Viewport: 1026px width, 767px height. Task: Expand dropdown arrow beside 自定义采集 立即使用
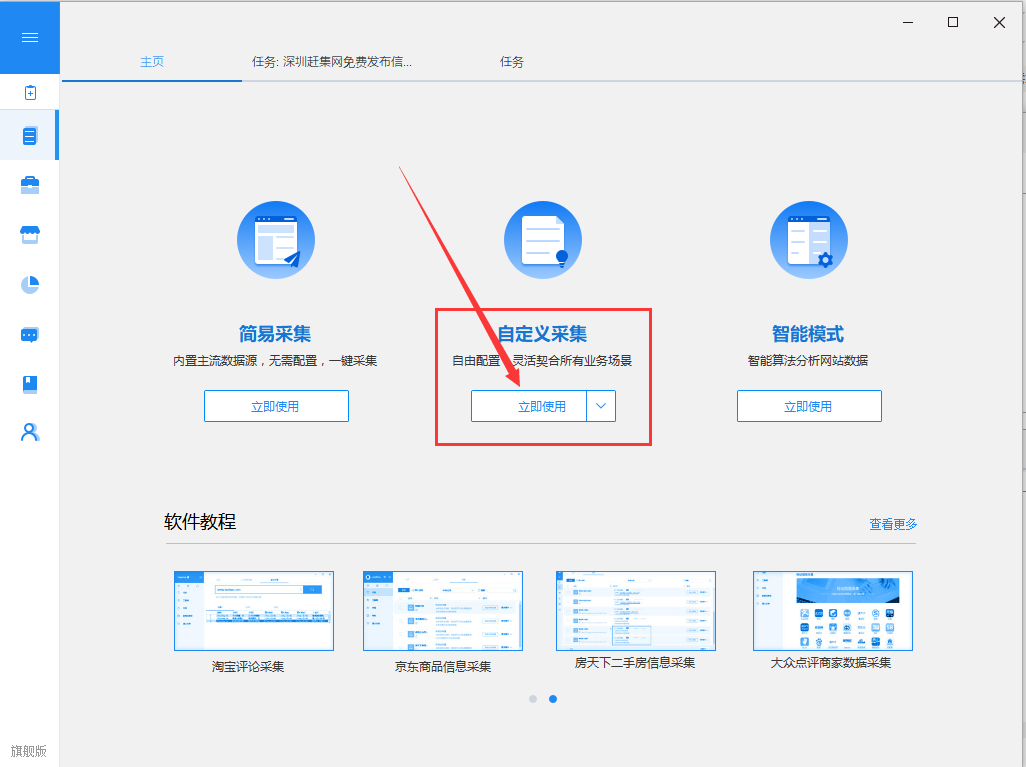(x=601, y=406)
